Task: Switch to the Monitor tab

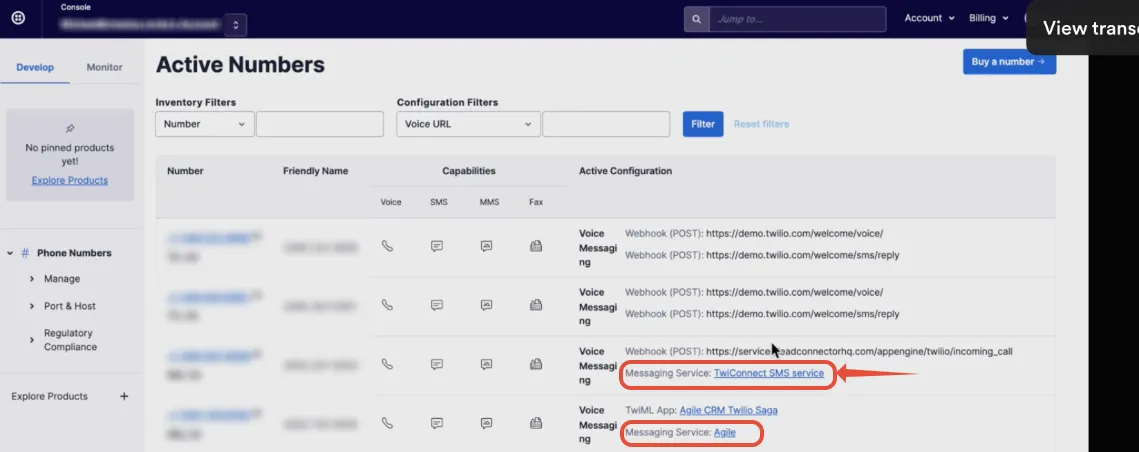Action: pos(104,67)
